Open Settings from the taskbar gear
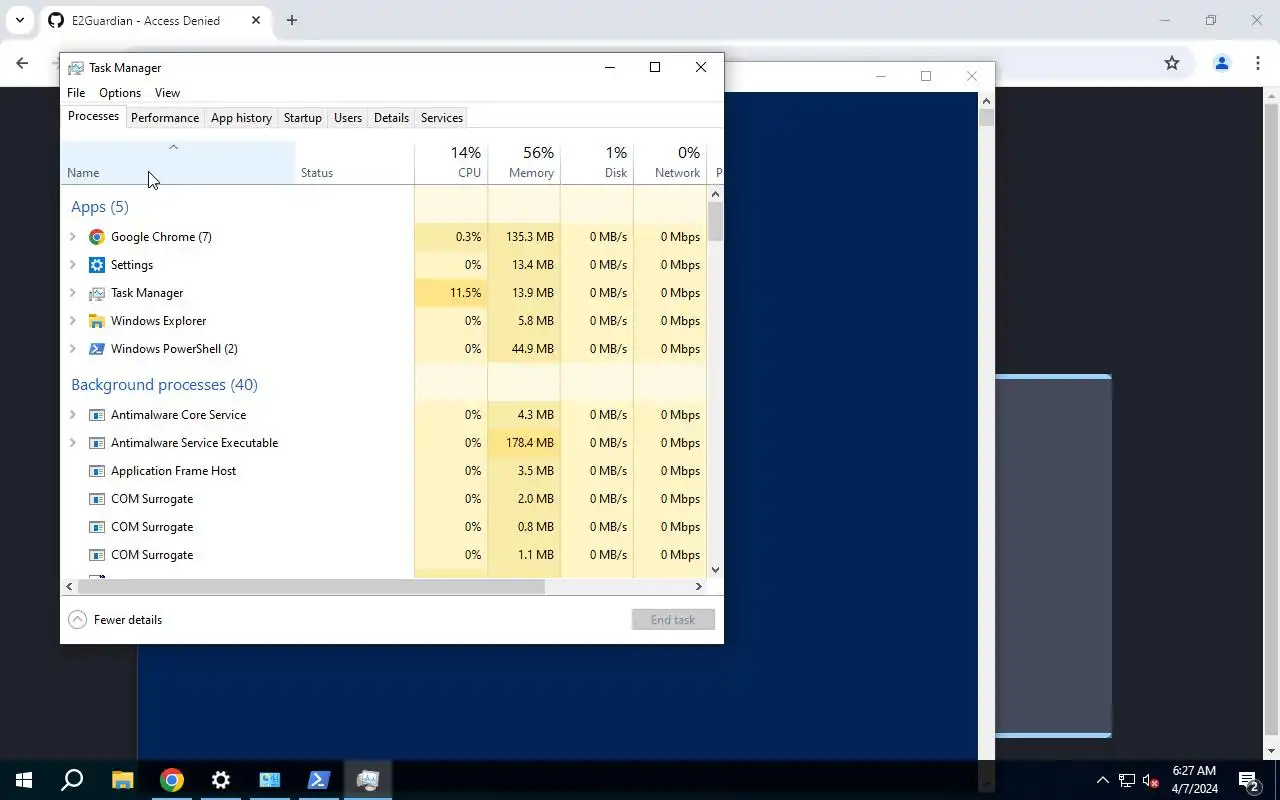Screen dimensions: 1280x800 pyautogui.click(x=221, y=780)
